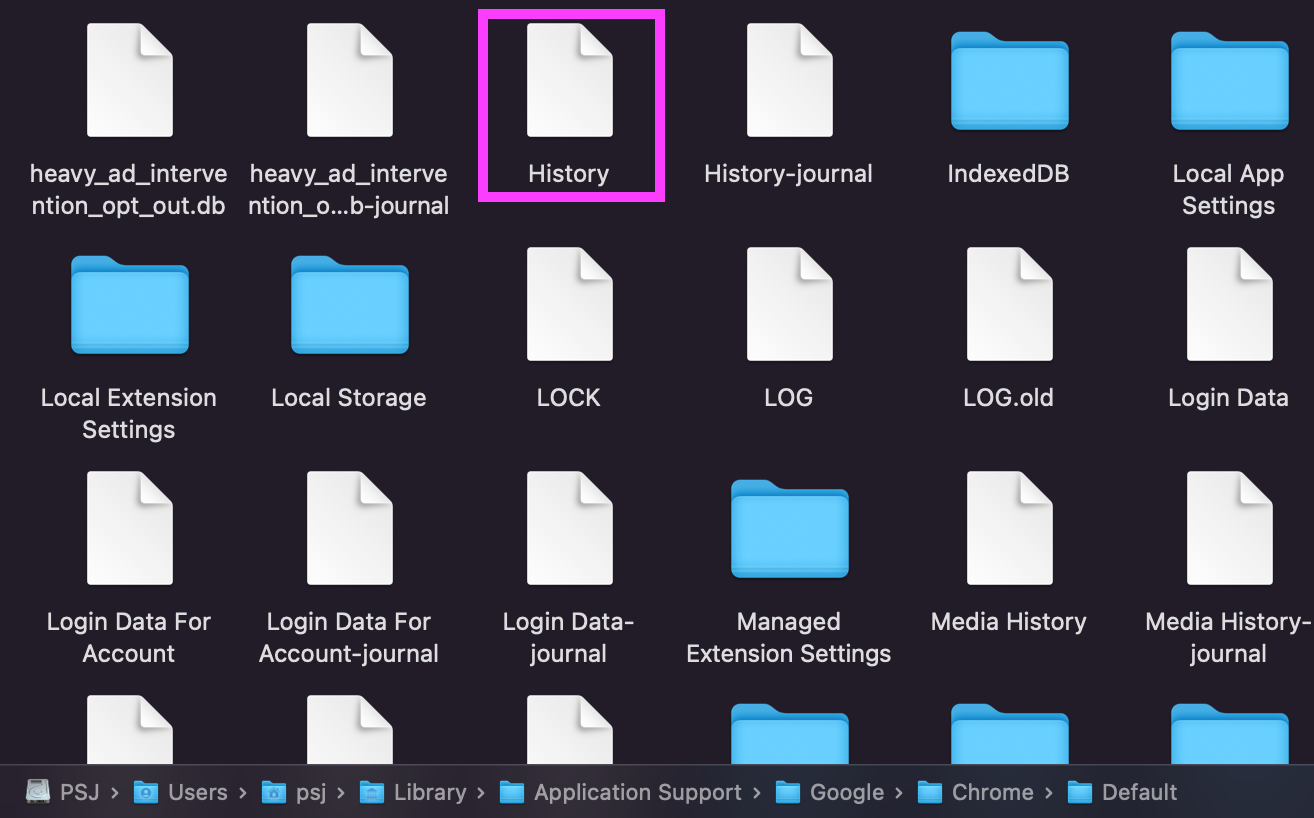Select the Login Data For Account file icon

pos(130,528)
